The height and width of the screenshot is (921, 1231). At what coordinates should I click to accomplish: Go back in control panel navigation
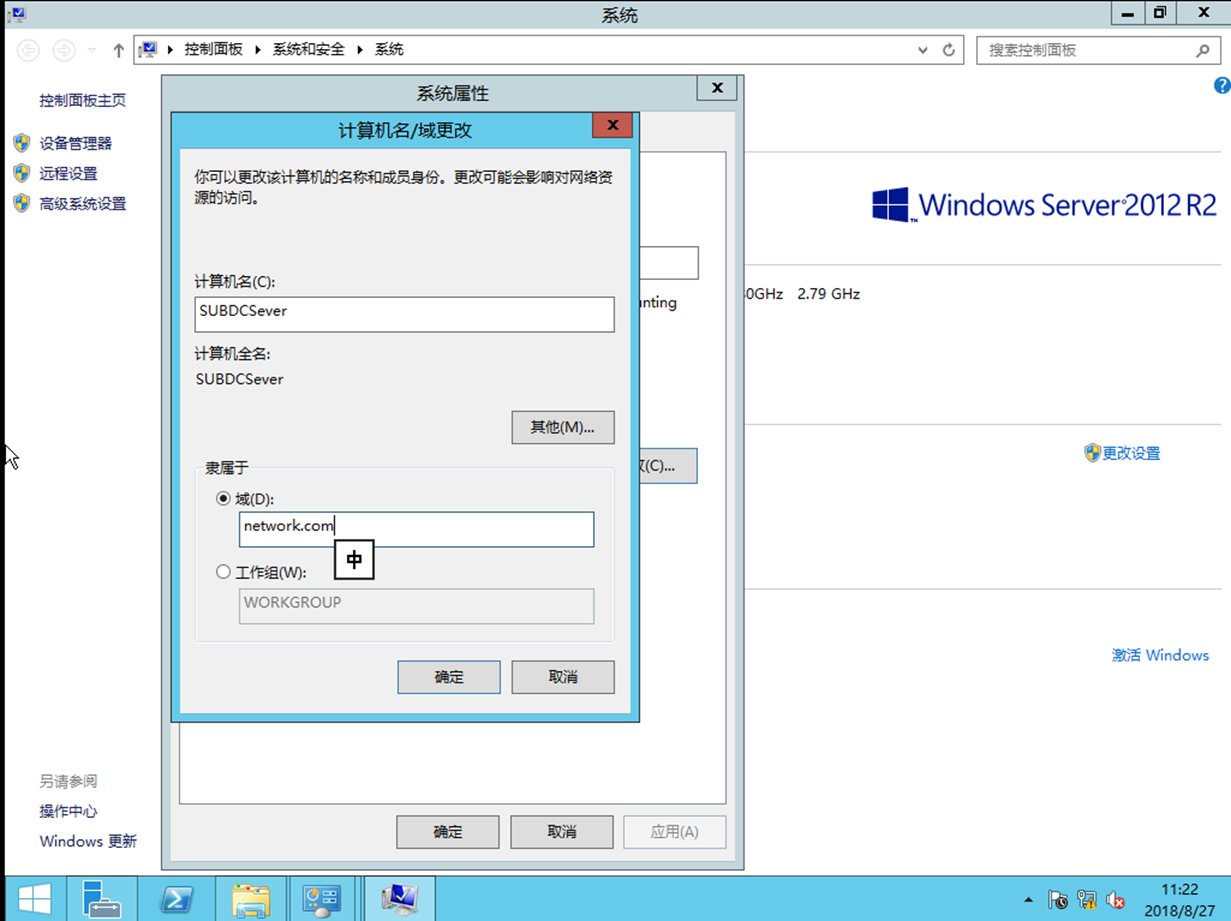(28, 50)
